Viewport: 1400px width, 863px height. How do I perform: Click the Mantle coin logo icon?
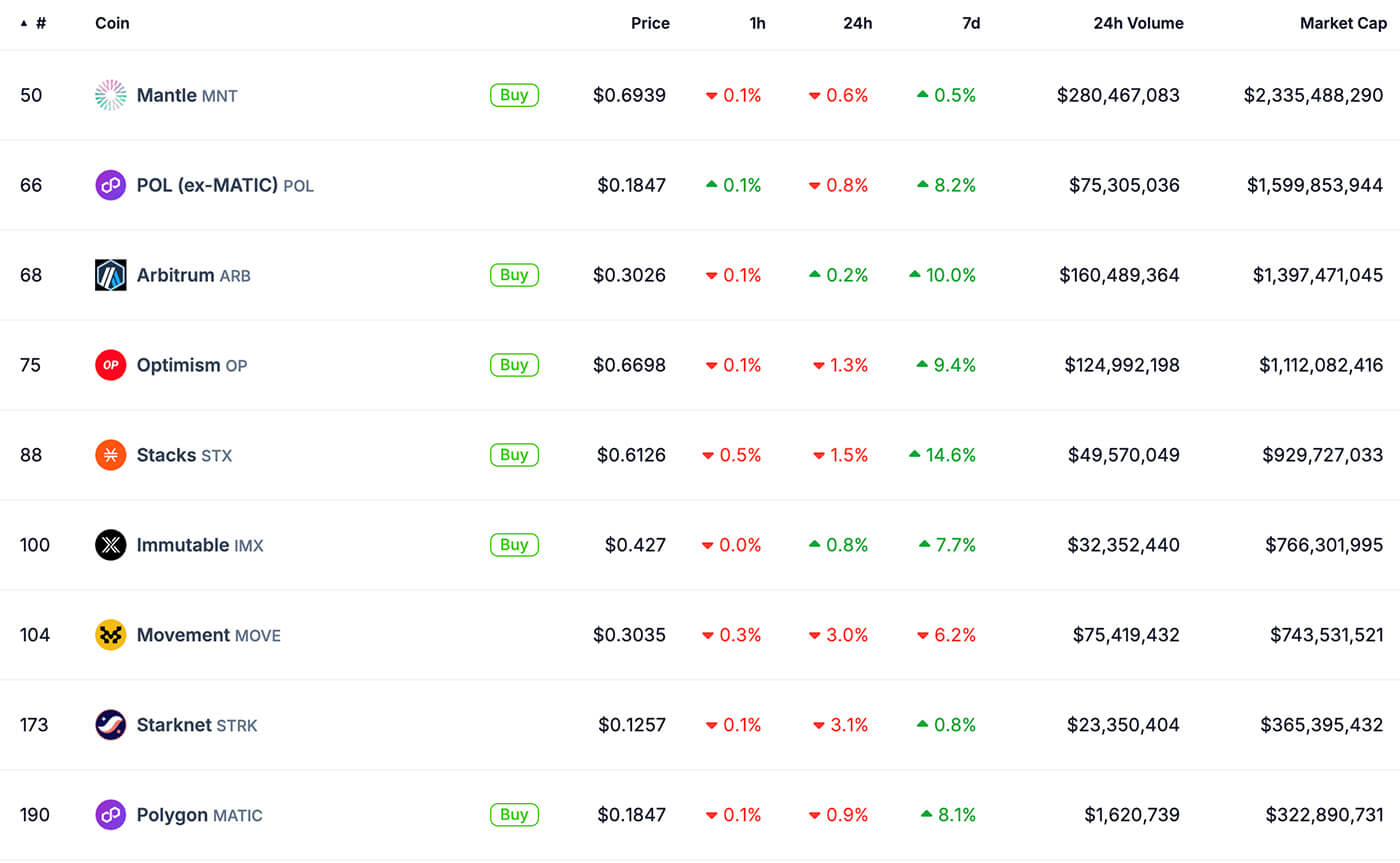coord(110,95)
